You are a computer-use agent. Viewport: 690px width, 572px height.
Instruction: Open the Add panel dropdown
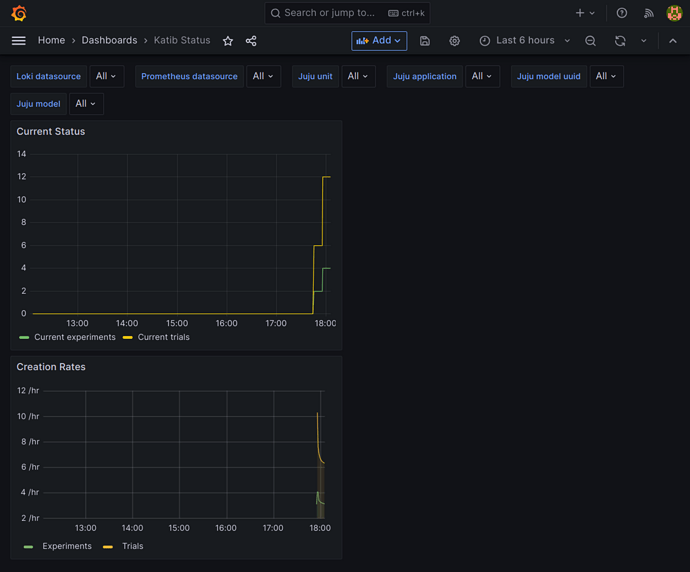click(x=379, y=41)
